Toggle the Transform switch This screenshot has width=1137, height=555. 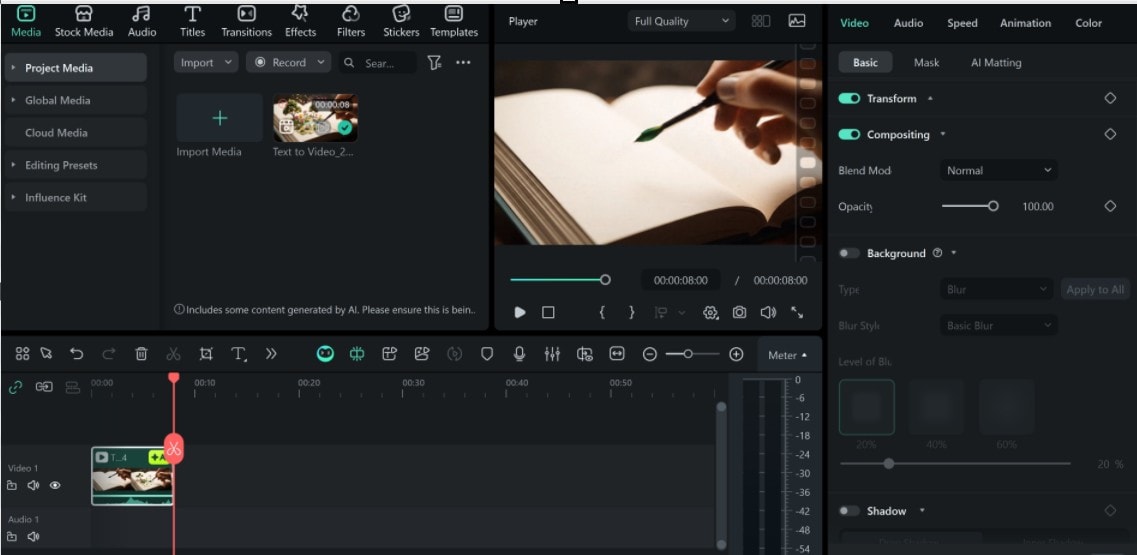point(849,98)
